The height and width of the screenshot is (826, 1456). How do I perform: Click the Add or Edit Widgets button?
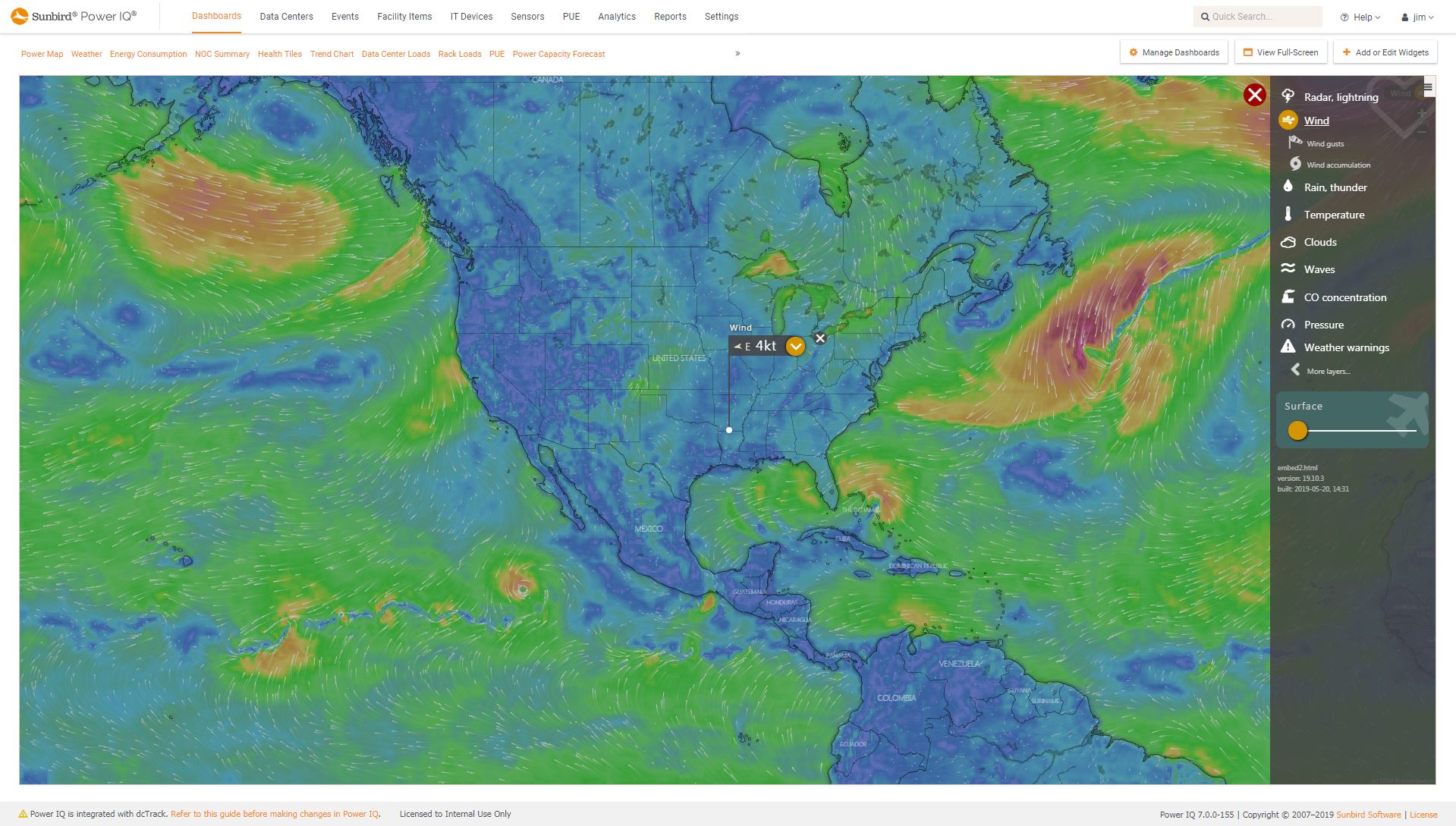point(1384,52)
